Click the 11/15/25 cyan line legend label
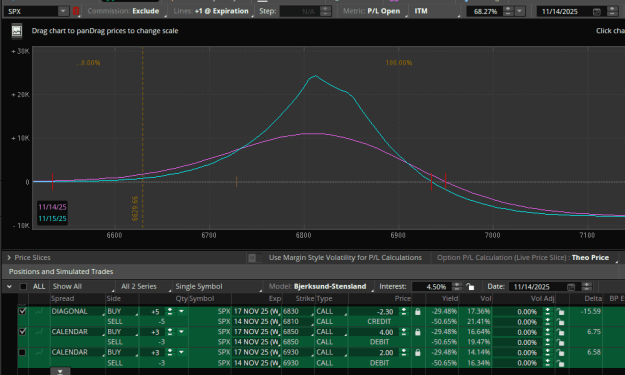 (x=52, y=218)
